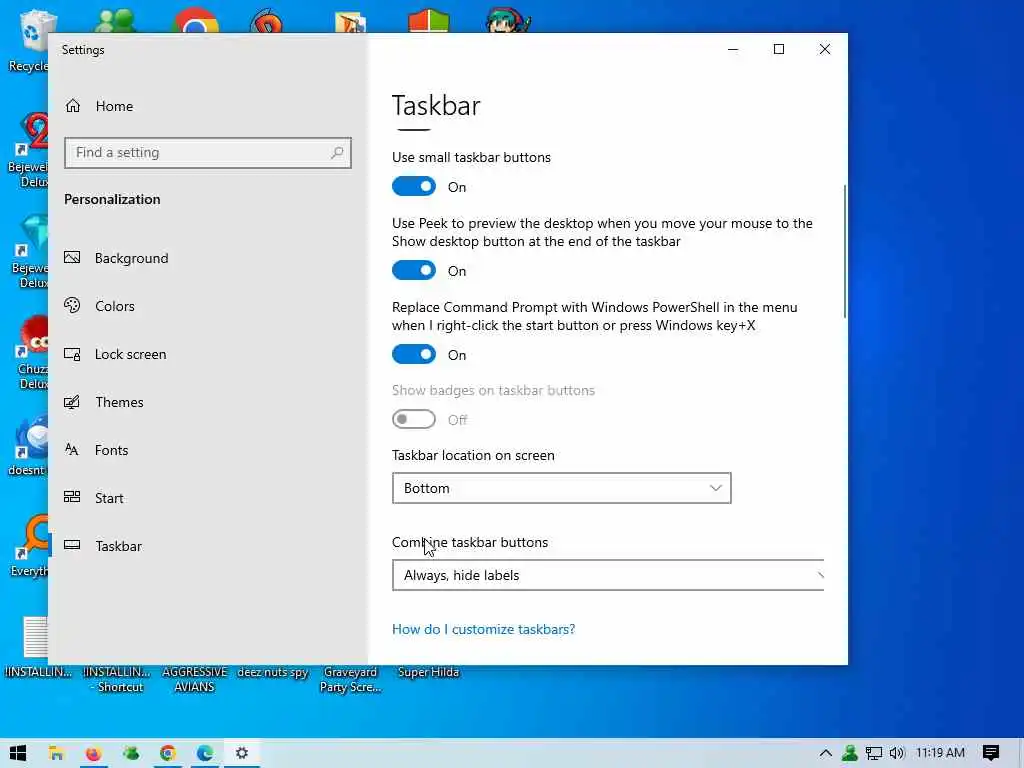Open Combine taskbar buttons dropdown
Screen dimensions: 1024x768
[608, 575]
